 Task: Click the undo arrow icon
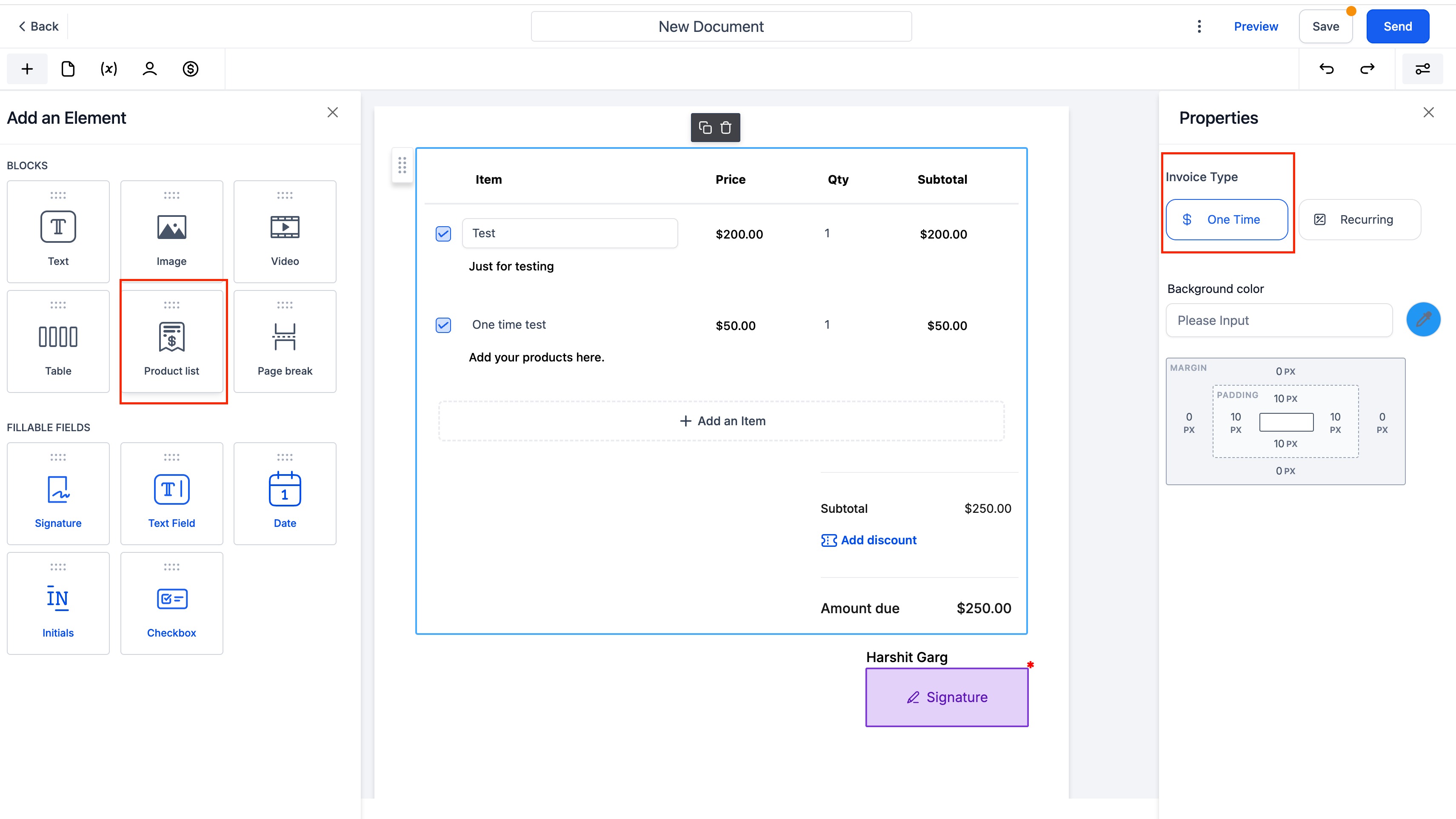1326,69
